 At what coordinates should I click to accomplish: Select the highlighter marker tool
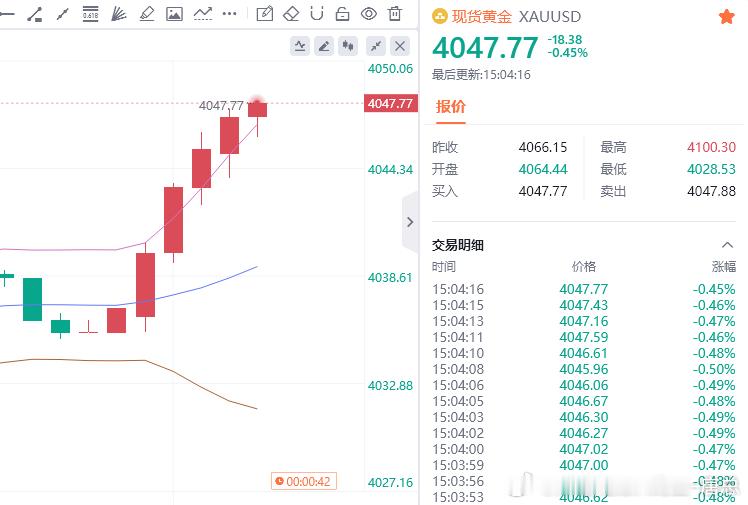point(147,14)
